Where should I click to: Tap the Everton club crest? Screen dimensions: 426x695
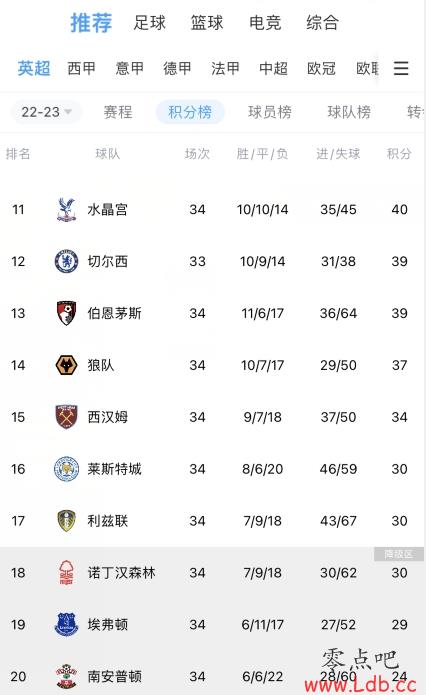66,625
